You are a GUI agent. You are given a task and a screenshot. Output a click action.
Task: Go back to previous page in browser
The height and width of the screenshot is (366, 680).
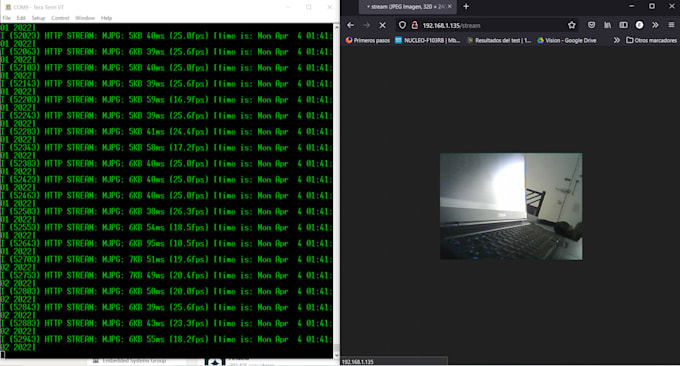(x=350, y=25)
